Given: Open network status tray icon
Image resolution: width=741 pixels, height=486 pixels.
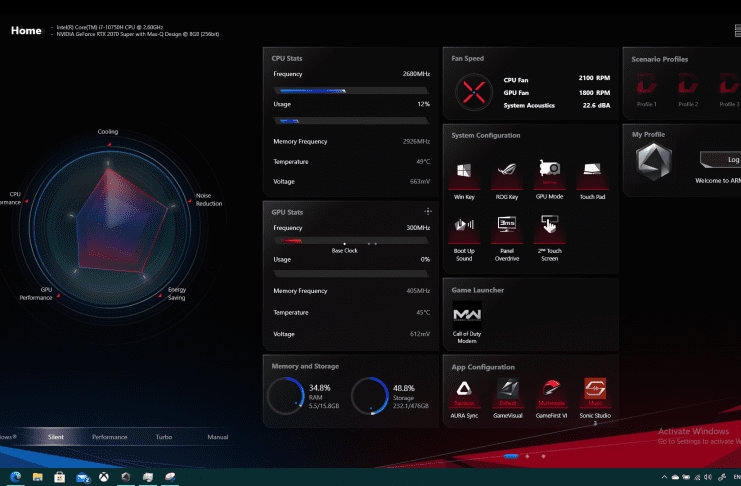Looking at the screenshot, I should click(x=697, y=477).
